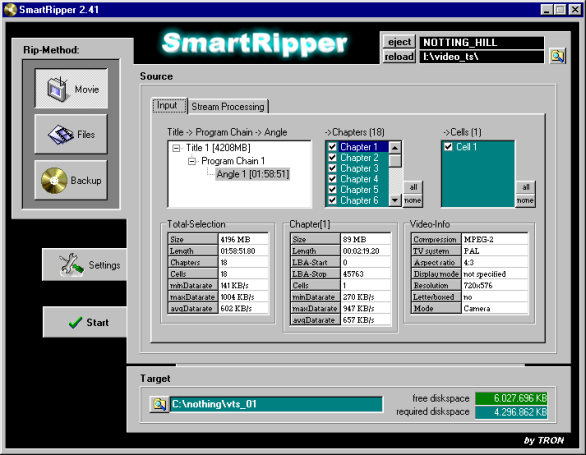
Task: Click maxDatarate 1004 KB/s value
Action: pyautogui.click(x=243, y=297)
